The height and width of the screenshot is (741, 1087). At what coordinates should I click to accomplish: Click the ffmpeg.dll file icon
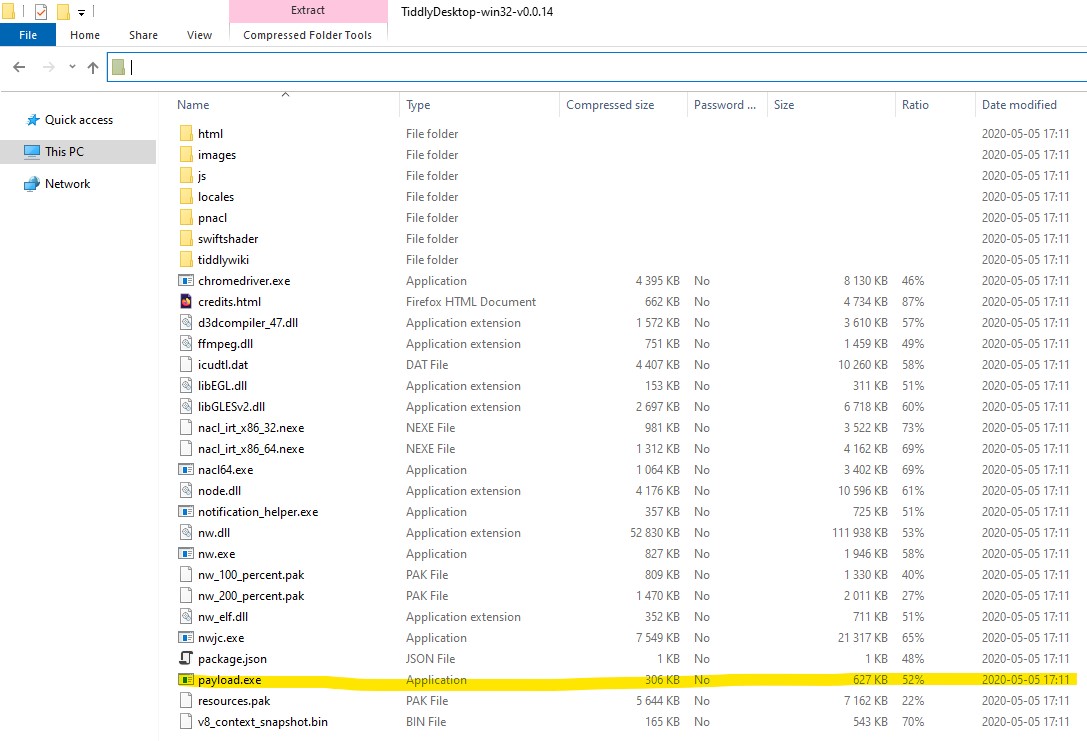click(186, 343)
